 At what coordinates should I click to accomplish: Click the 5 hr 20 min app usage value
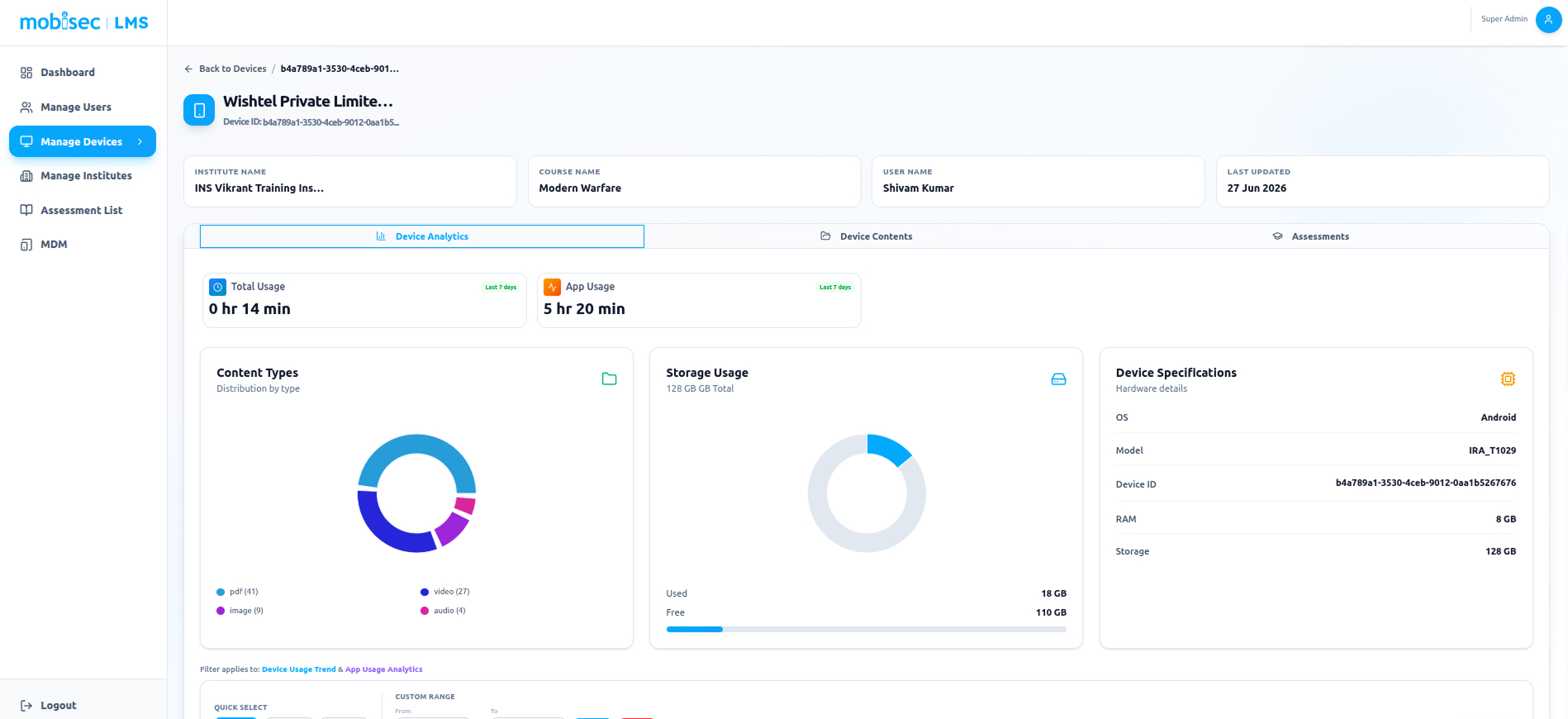[x=584, y=309]
